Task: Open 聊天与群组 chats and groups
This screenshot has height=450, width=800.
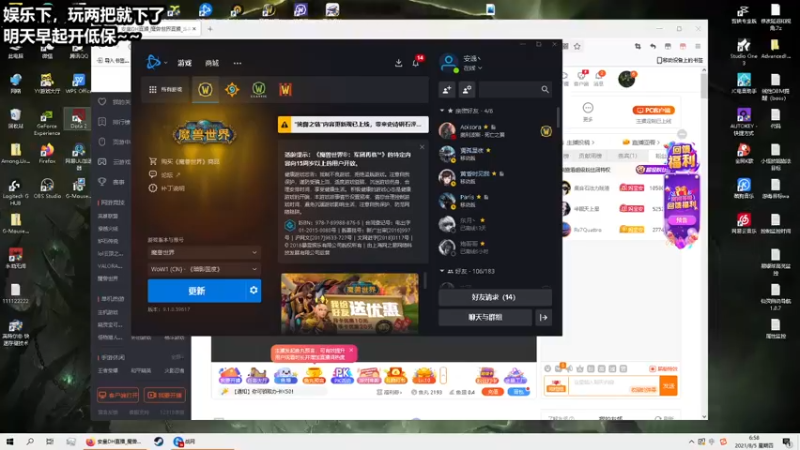Action: (485, 317)
